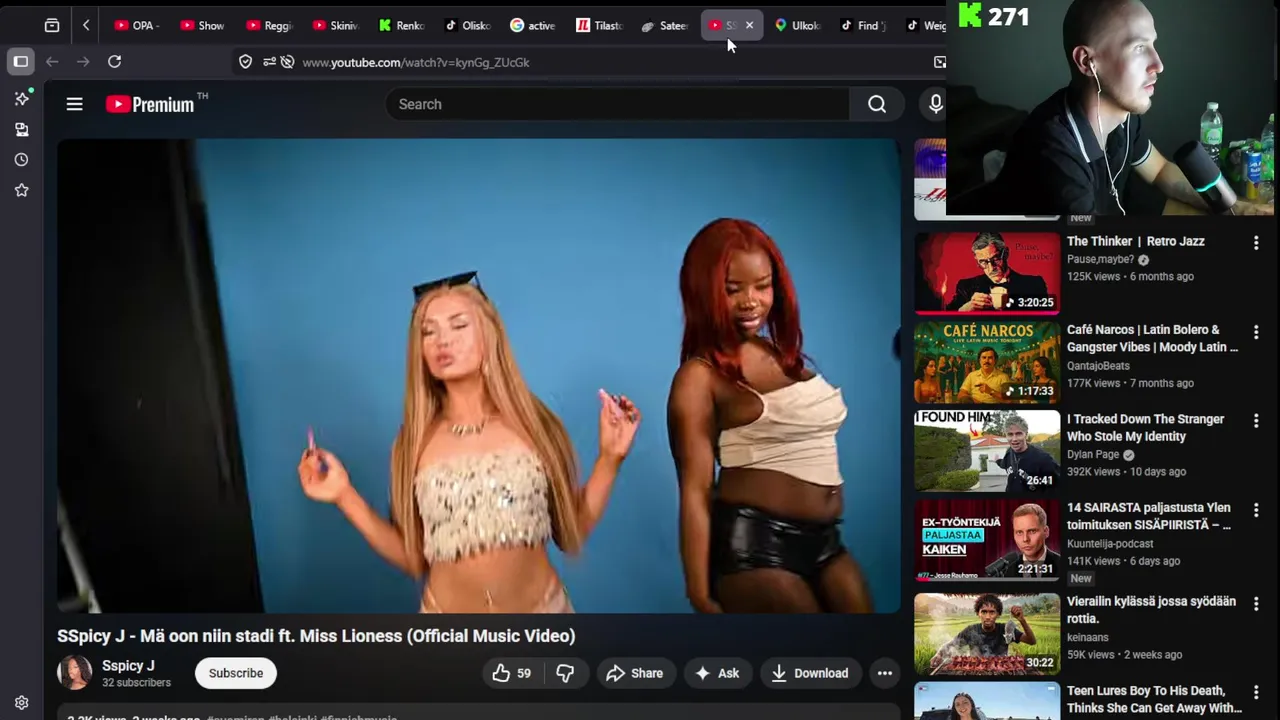Show earlier tabs in the tab strip
The image size is (1280, 720).
click(x=86, y=25)
